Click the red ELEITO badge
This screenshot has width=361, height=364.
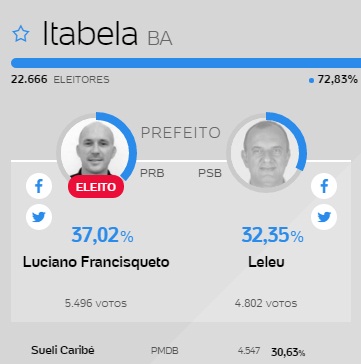click(x=96, y=187)
